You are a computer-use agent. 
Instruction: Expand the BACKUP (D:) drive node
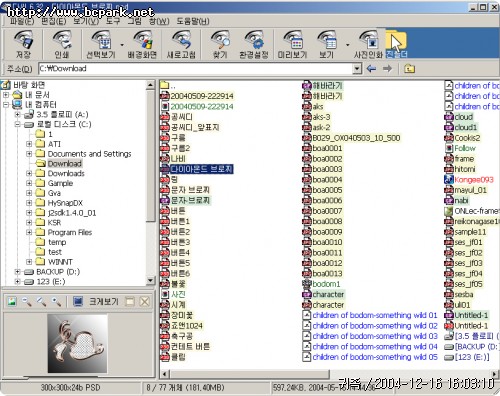(x=17, y=272)
